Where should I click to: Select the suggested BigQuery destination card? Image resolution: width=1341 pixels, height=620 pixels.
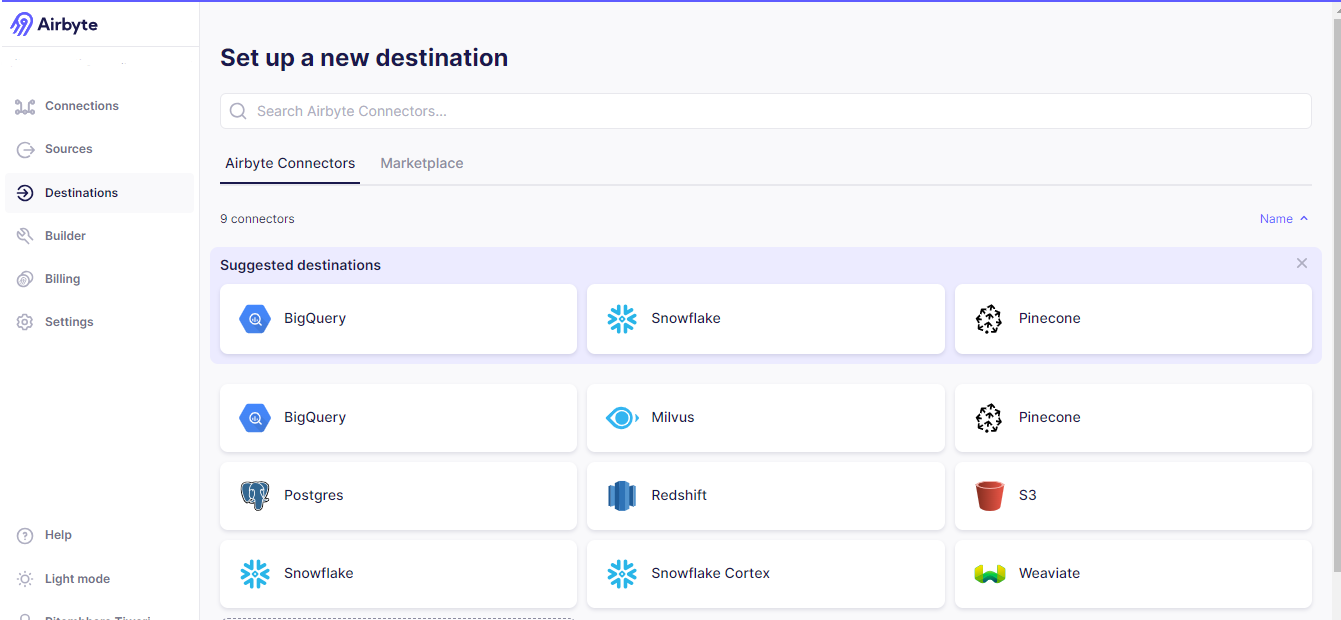[x=398, y=319]
